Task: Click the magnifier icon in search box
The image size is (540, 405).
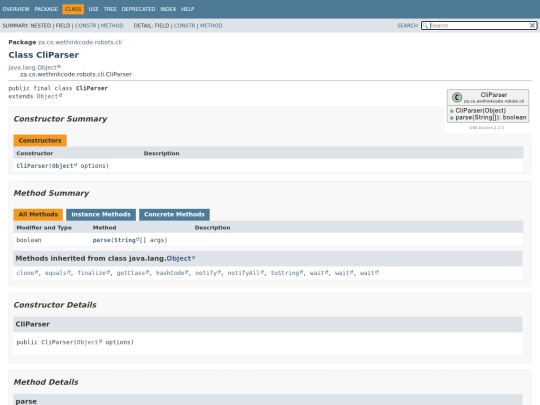Action: (425, 25)
